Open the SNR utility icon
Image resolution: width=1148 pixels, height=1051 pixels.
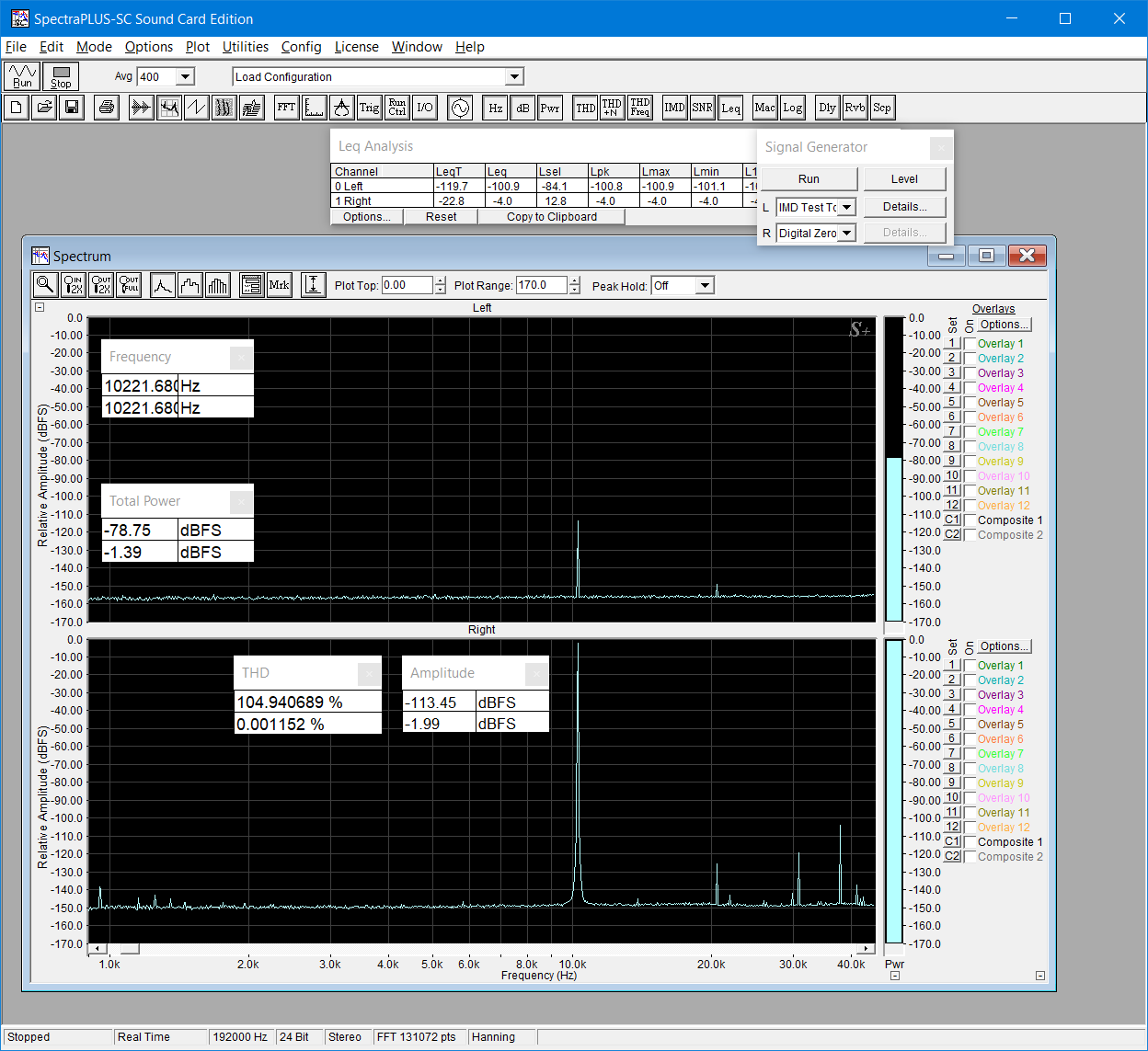(x=702, y=108)
